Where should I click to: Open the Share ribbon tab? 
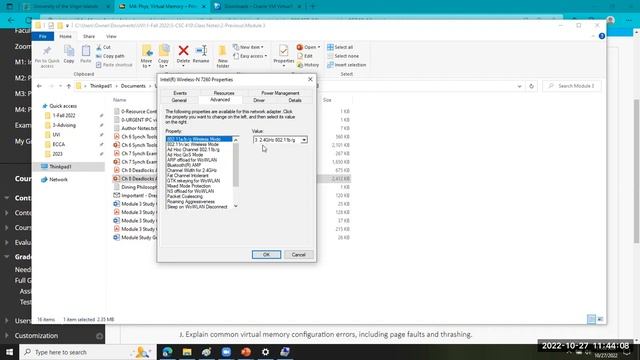(89, 36)
